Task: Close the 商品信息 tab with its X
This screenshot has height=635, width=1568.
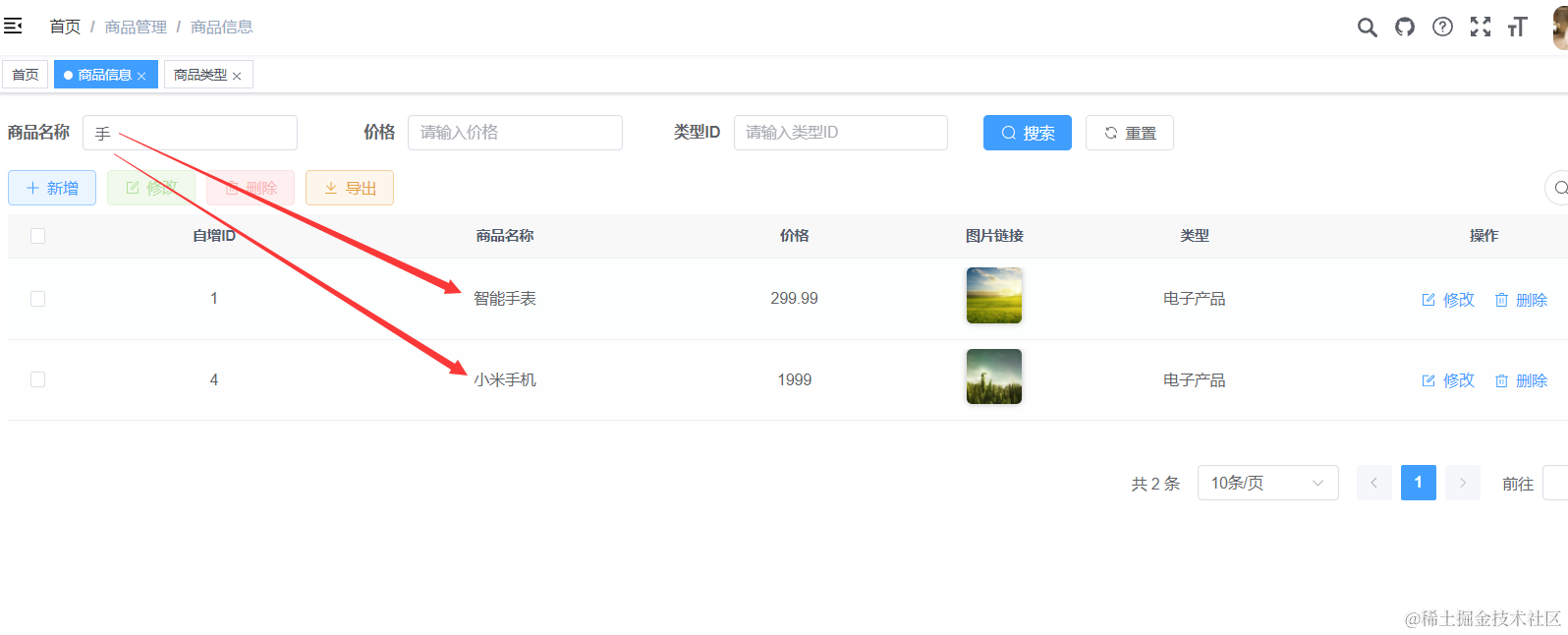Action: (x=141, y=76)
